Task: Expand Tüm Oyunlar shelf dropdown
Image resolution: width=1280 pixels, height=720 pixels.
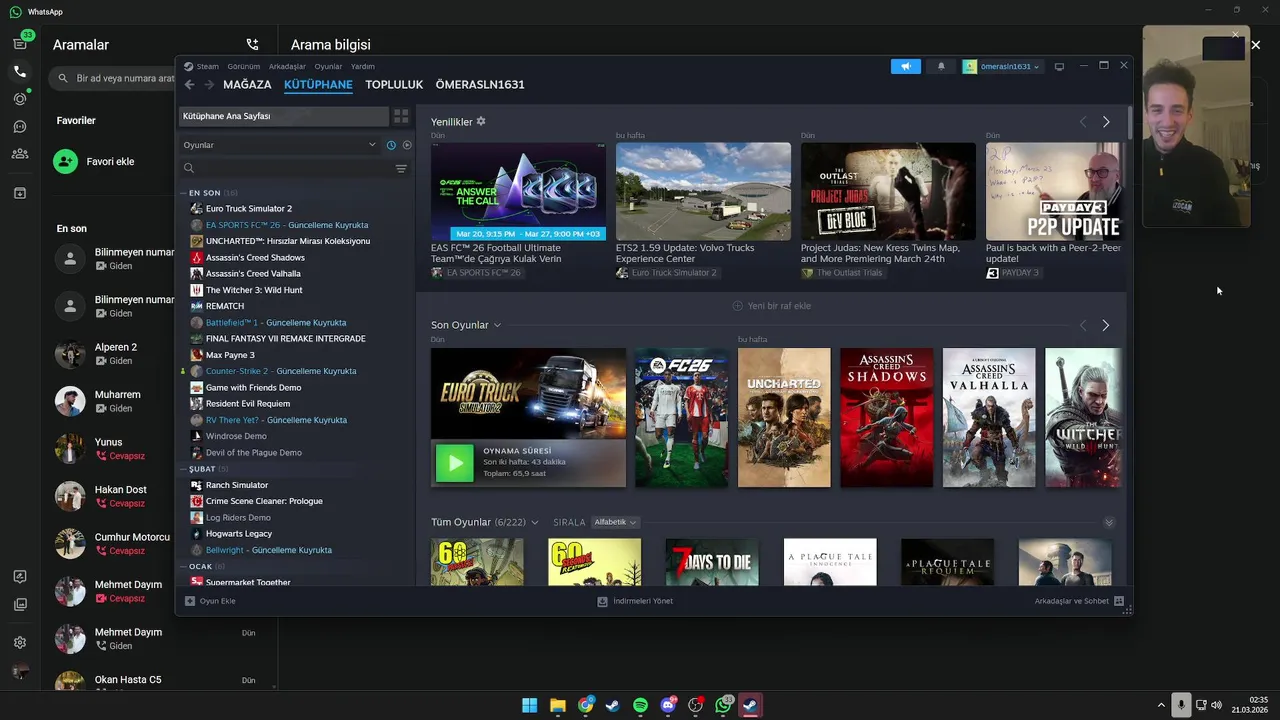Action: [x=535, y=523]
